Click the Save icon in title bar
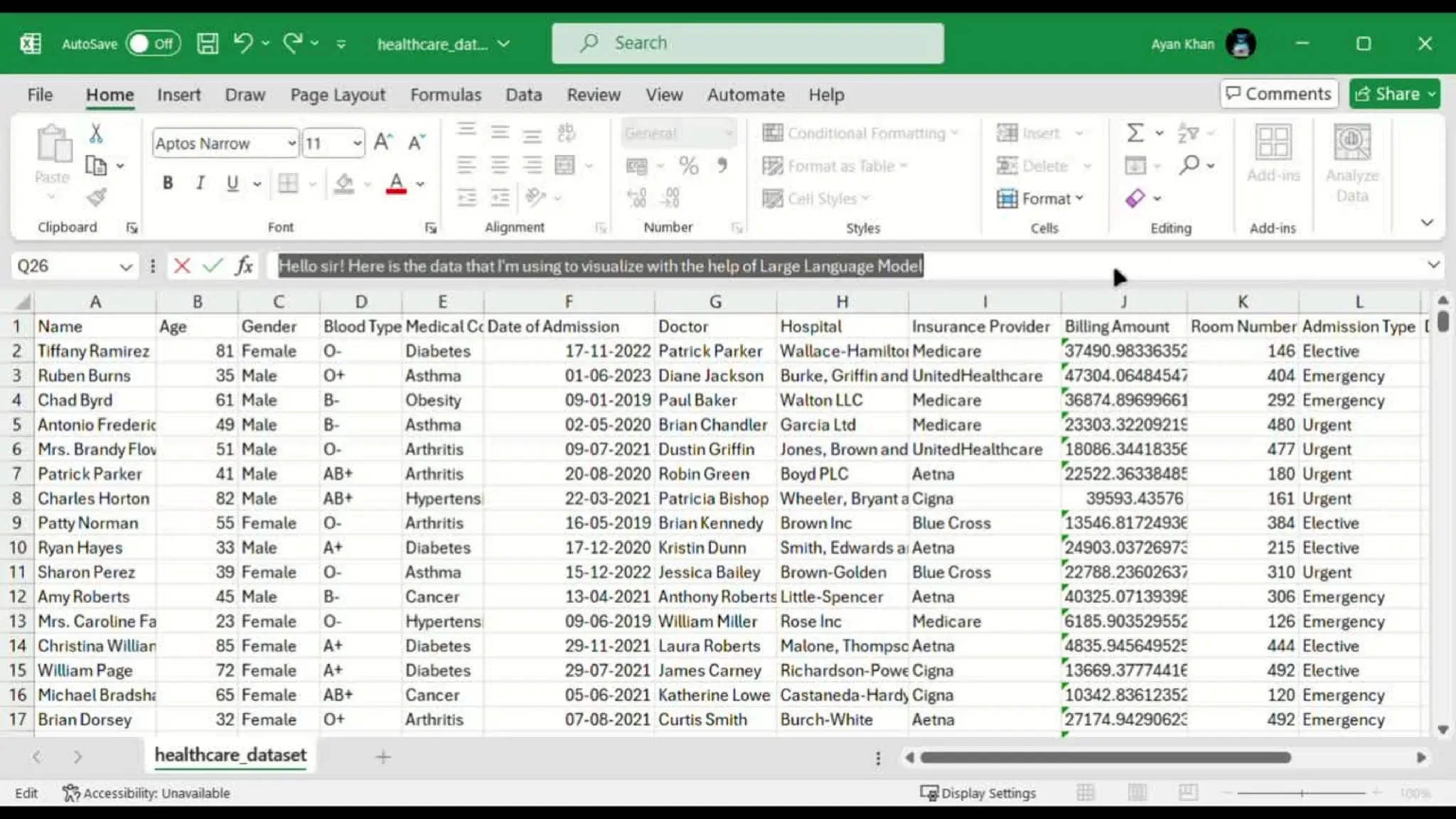Viewport: 1456px width, 819px height. pyautogui.click(x=207, y=43)
